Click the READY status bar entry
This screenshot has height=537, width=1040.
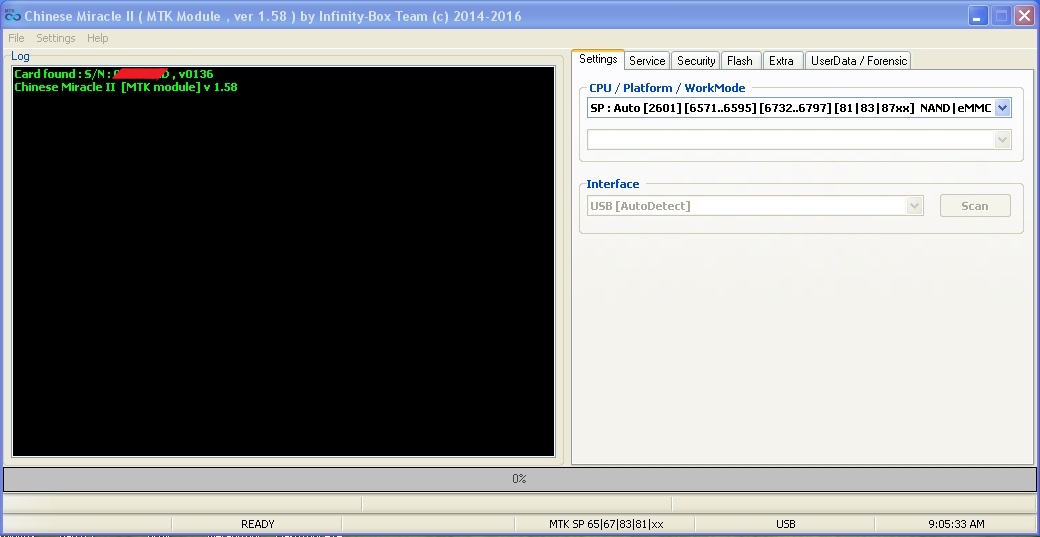tap(257, 524)
